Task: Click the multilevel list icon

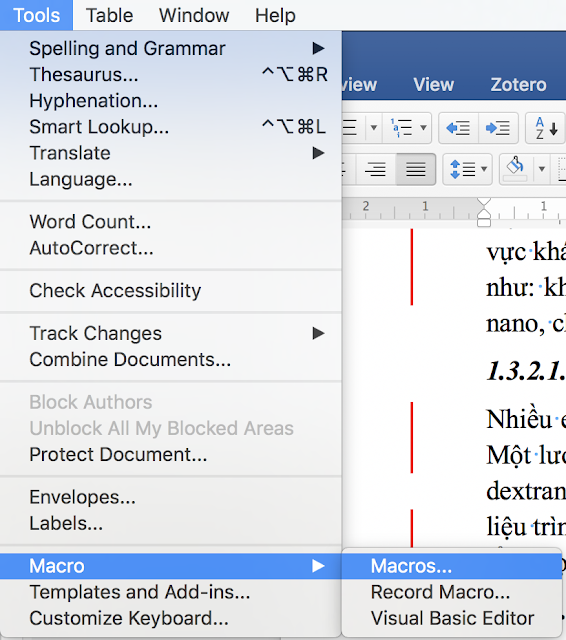Action: click(401, 128)
